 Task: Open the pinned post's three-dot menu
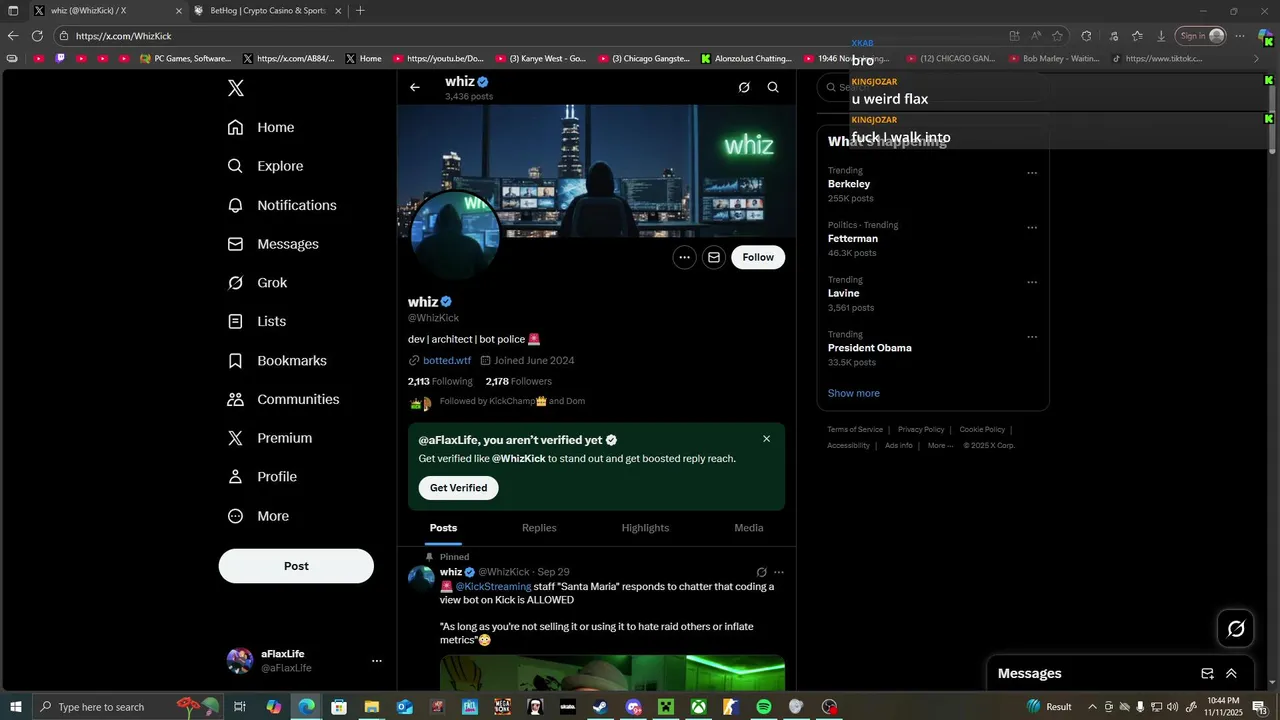[x=779, y=572]
